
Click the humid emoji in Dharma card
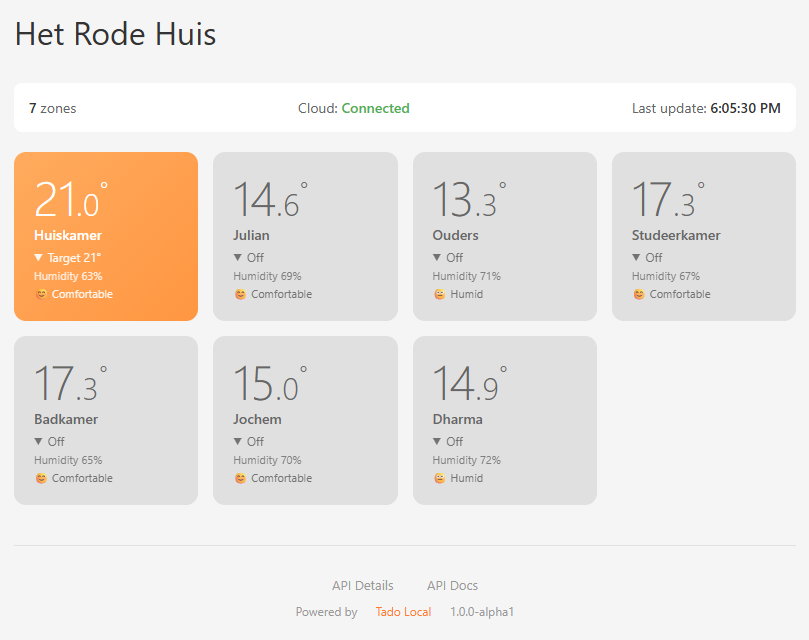(x=440, y=478)
